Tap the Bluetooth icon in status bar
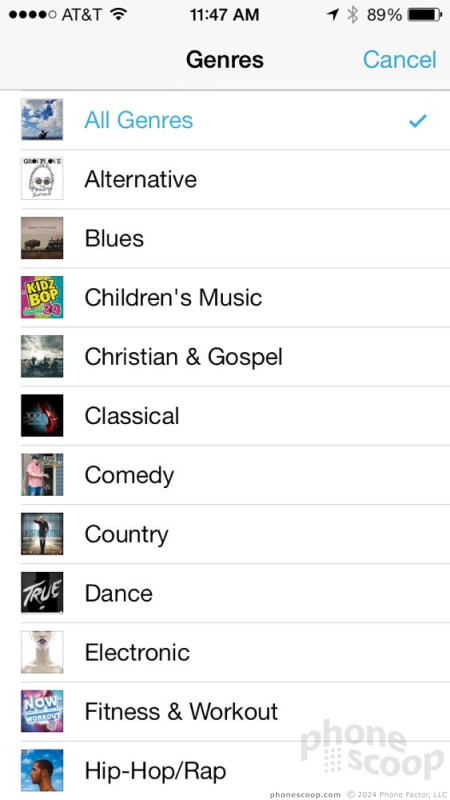 [x=353, y=15]
